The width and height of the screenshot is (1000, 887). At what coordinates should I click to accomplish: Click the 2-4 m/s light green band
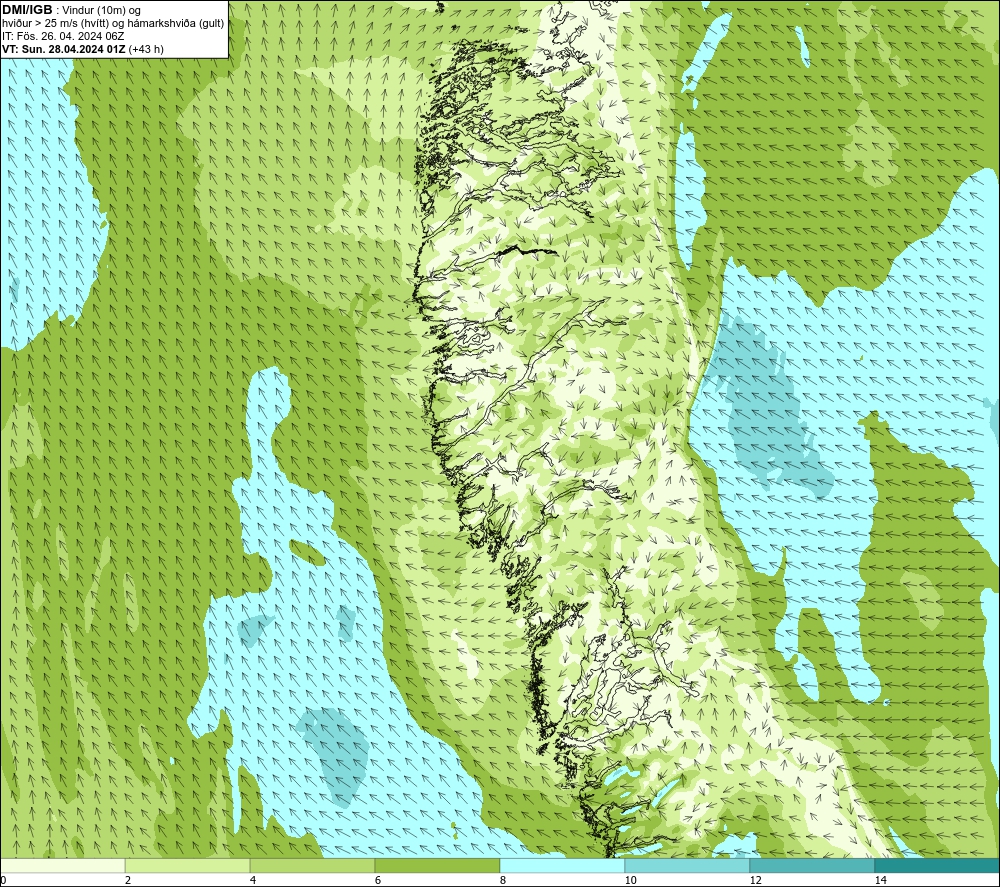click(x=188, y=865)
